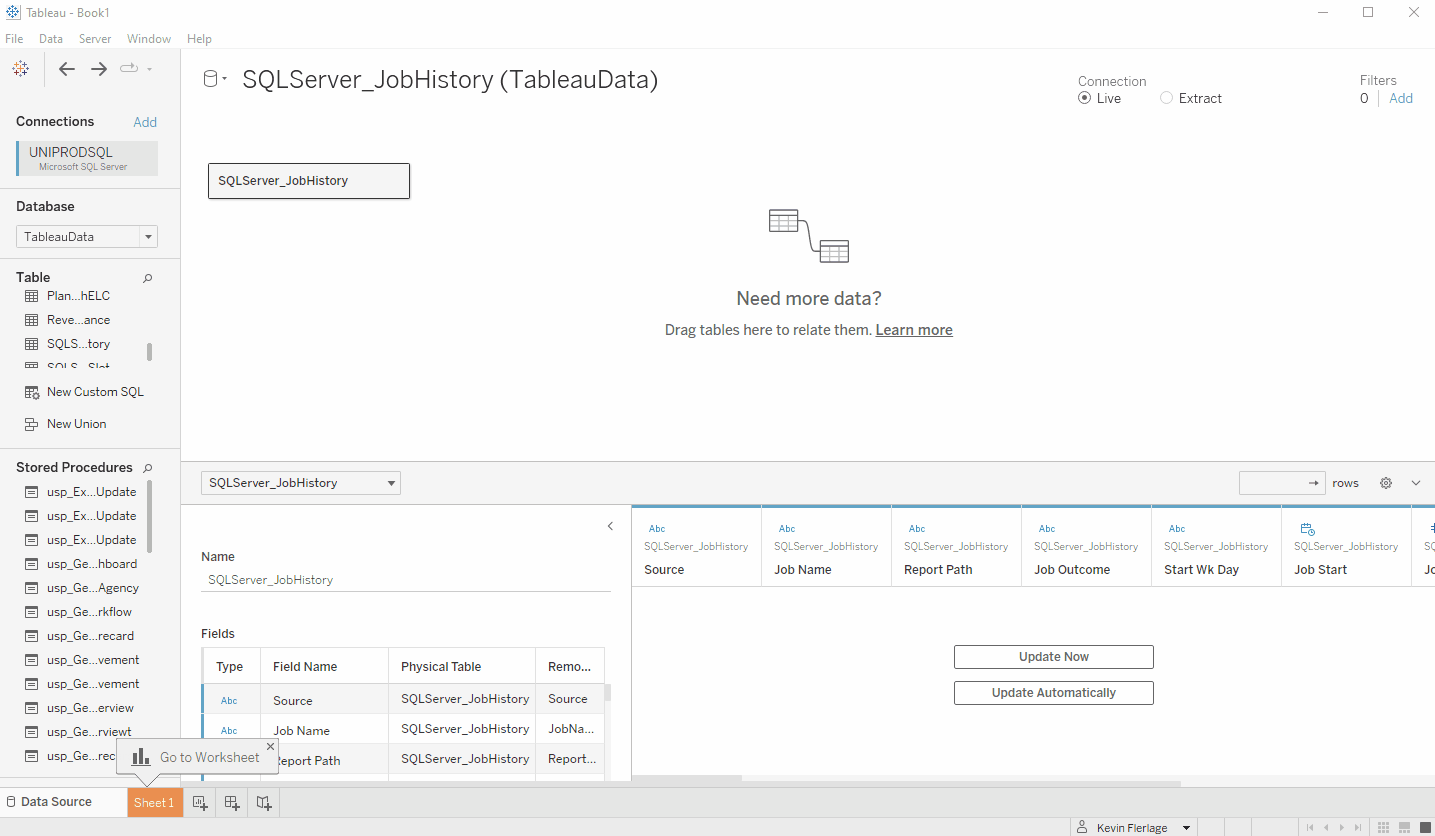
Task: Click the Physical Table column header
Action: pos(462,667)
